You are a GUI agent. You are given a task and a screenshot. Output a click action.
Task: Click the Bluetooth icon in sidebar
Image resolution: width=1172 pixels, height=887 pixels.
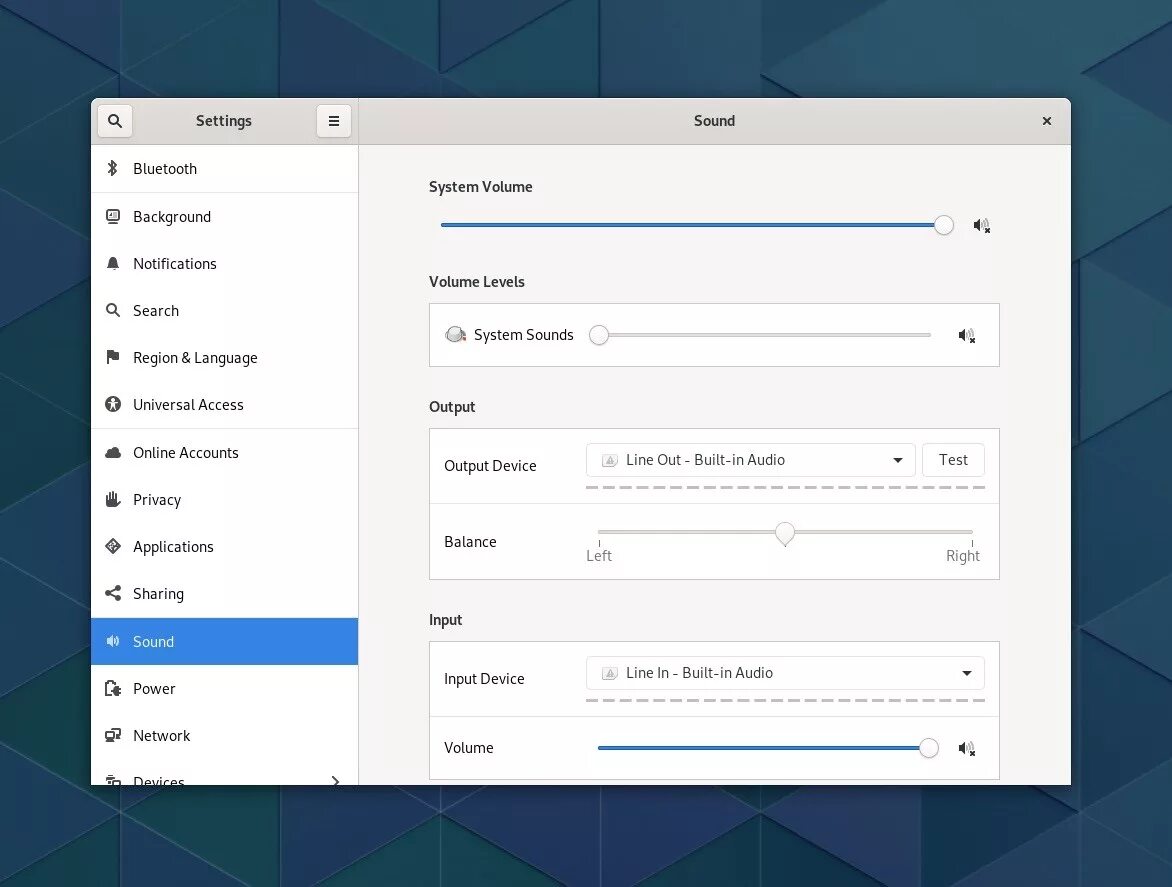click(x=113, y=168)
